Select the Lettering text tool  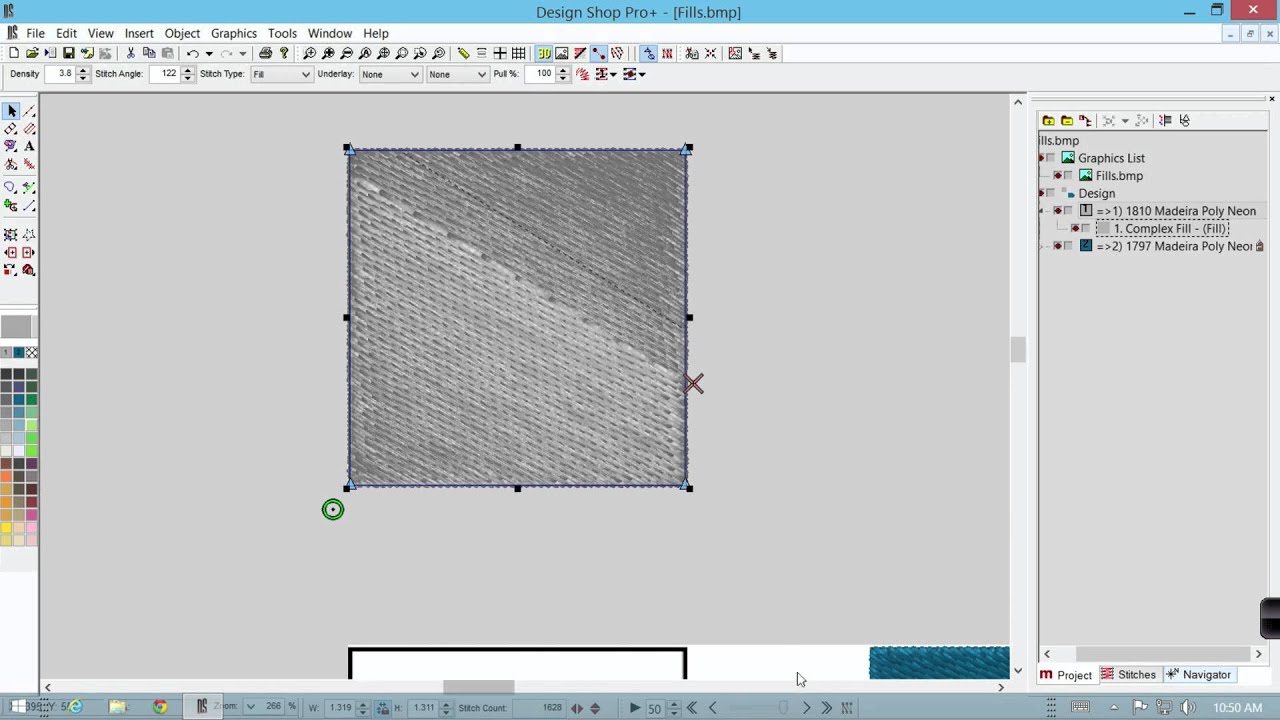[29, 146]
